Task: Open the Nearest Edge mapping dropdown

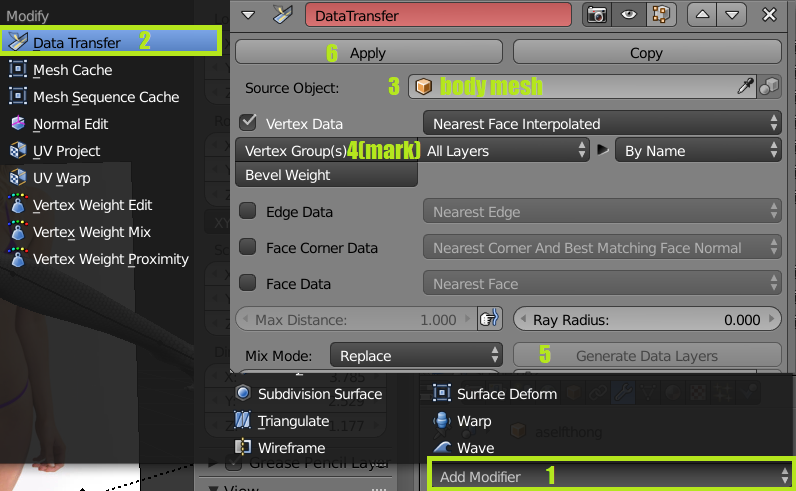Action: coord(602,211)
